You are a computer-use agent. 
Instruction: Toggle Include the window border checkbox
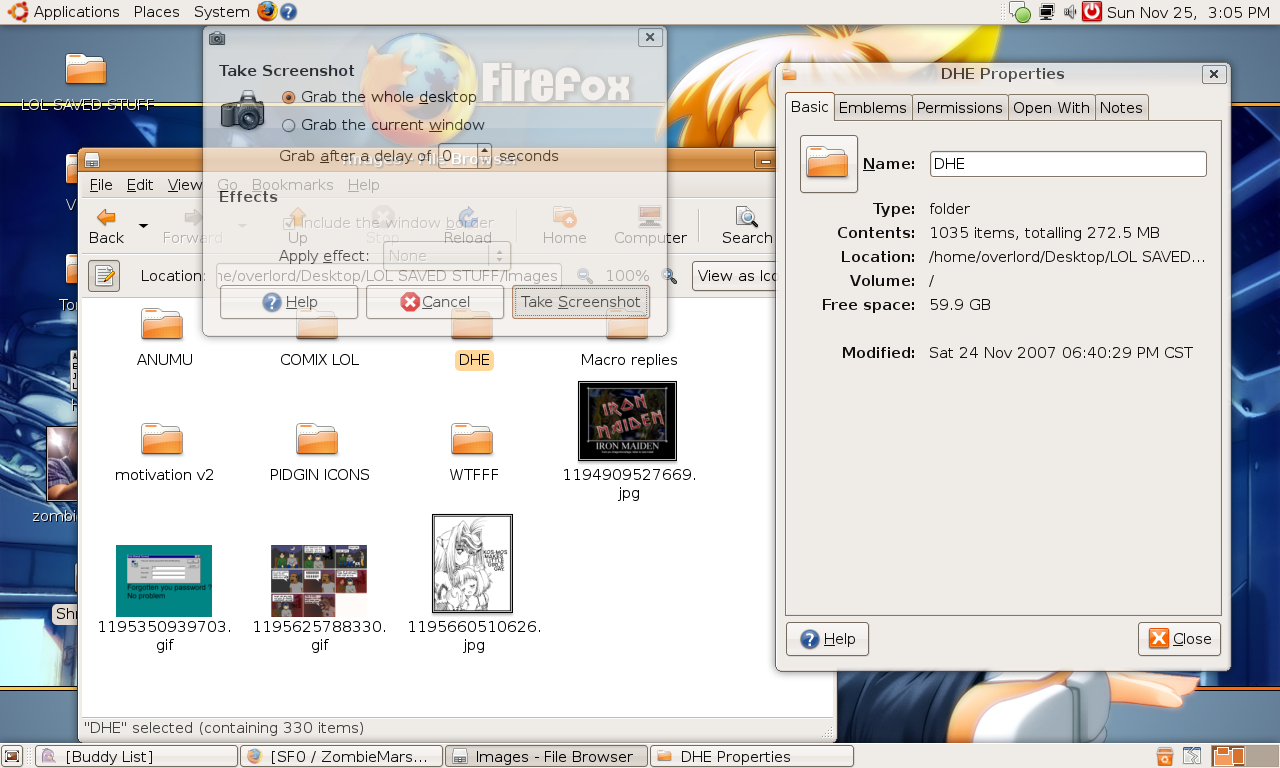click(x=388, y=223)
